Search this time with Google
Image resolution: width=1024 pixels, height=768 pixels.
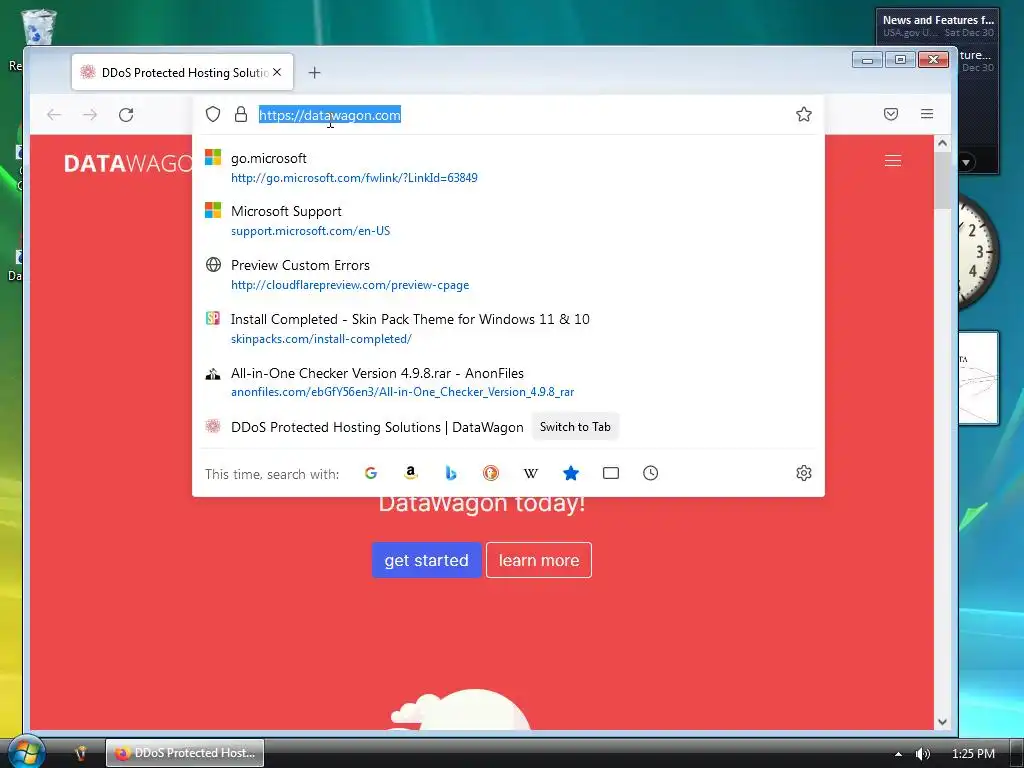click(371, 473)
